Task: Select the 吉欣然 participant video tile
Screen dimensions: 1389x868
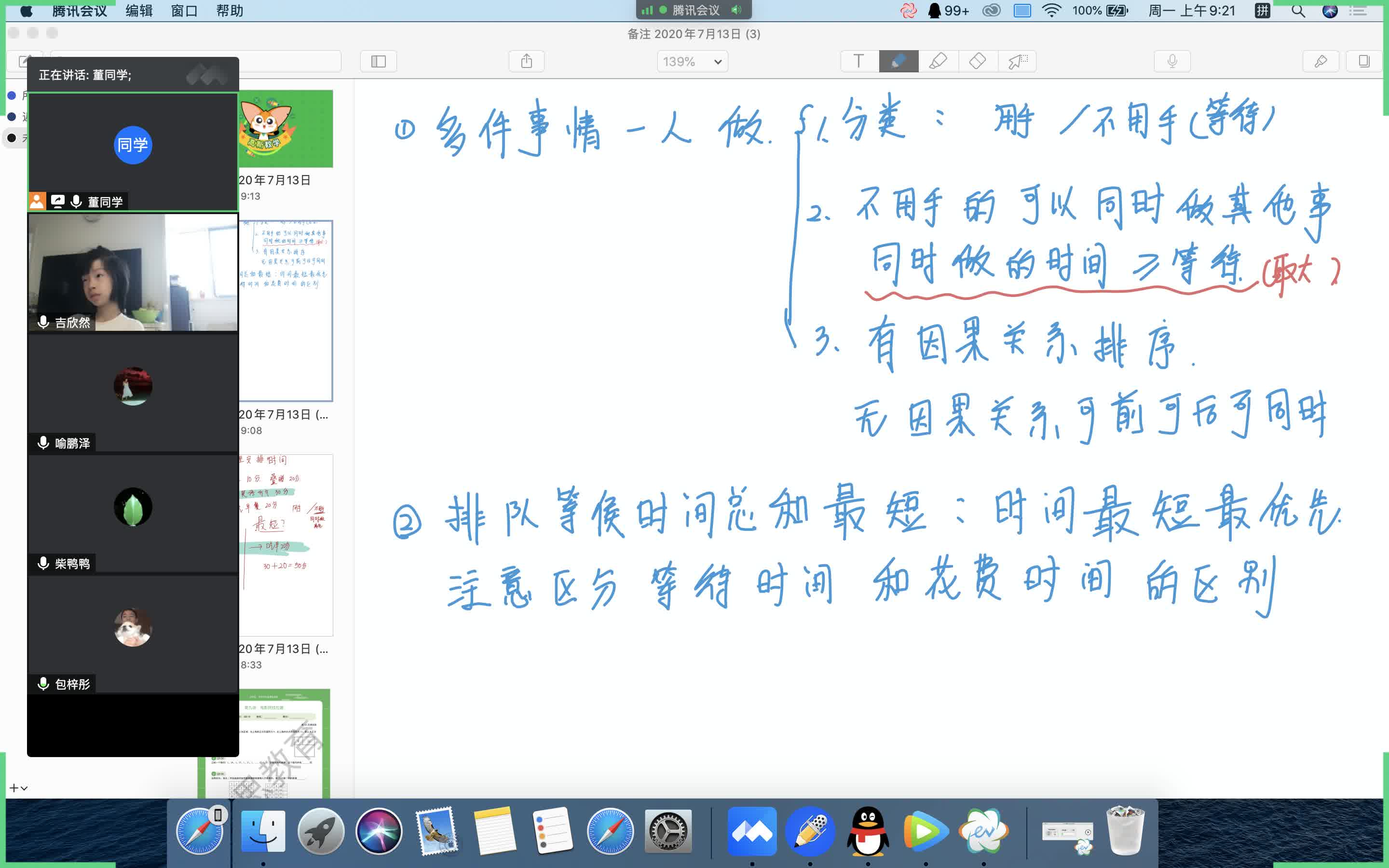Action: [x=133, y=272]
